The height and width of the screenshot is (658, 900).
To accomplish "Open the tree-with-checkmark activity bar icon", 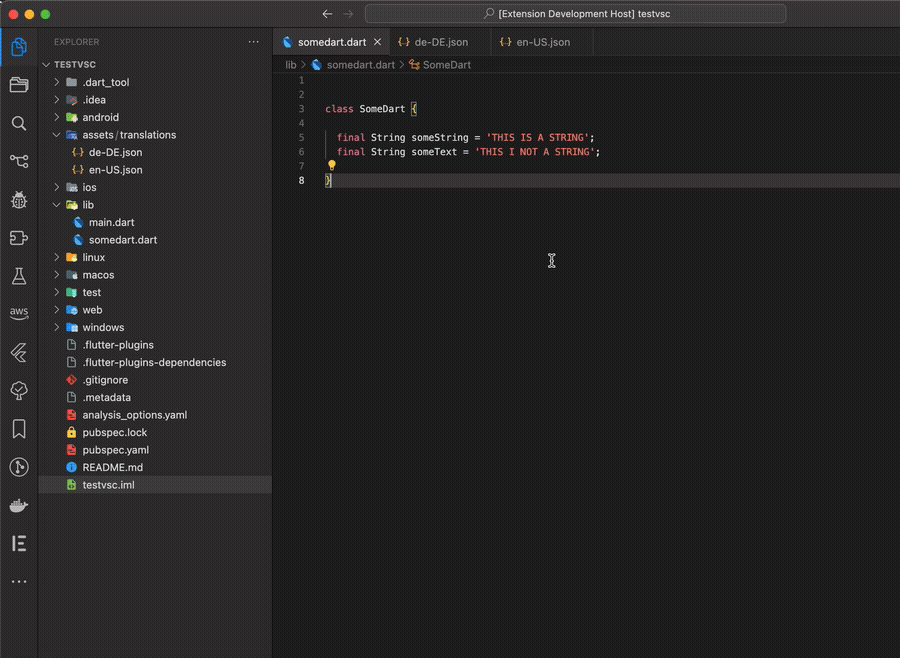I will pos(19,390).
